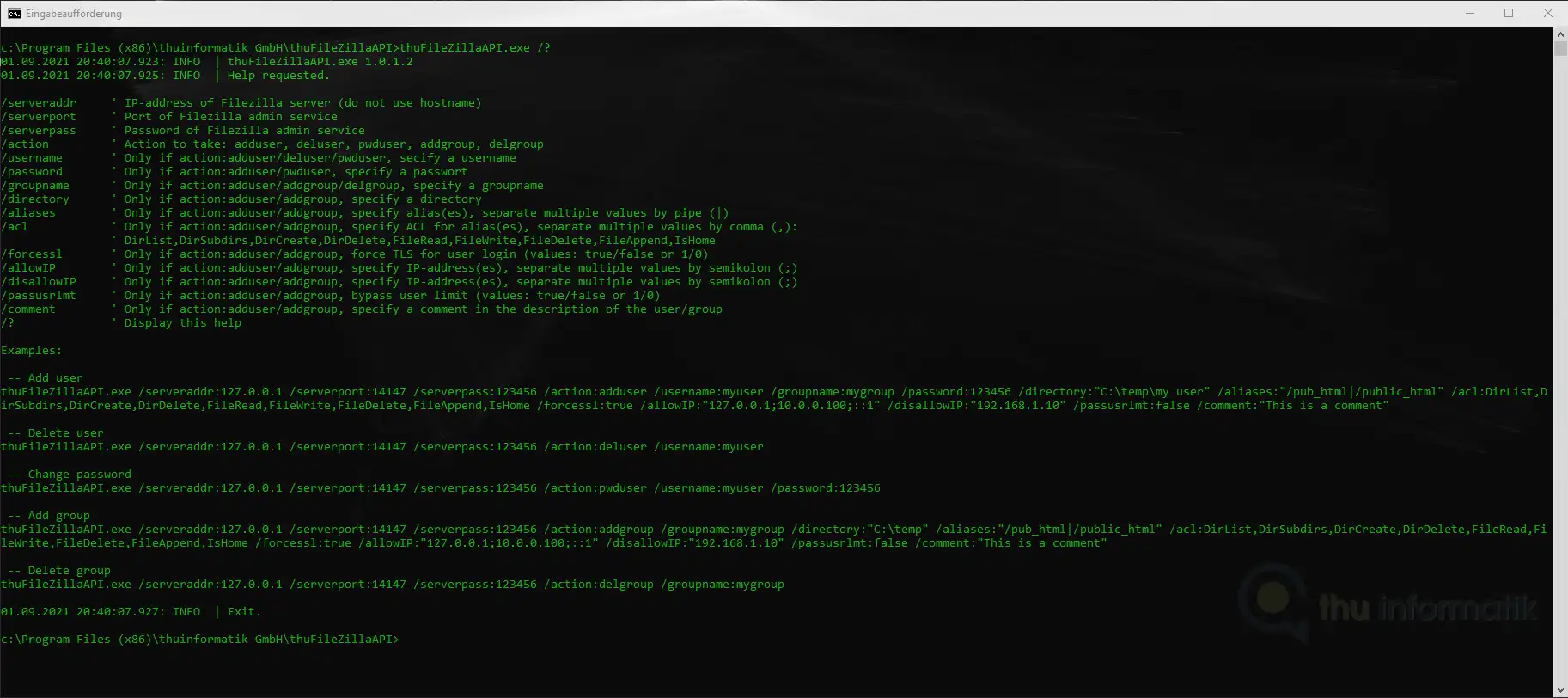Screen dimensions: 1568x698
Task: Select '/serverport' in the parameter help list
Action: 39,117
